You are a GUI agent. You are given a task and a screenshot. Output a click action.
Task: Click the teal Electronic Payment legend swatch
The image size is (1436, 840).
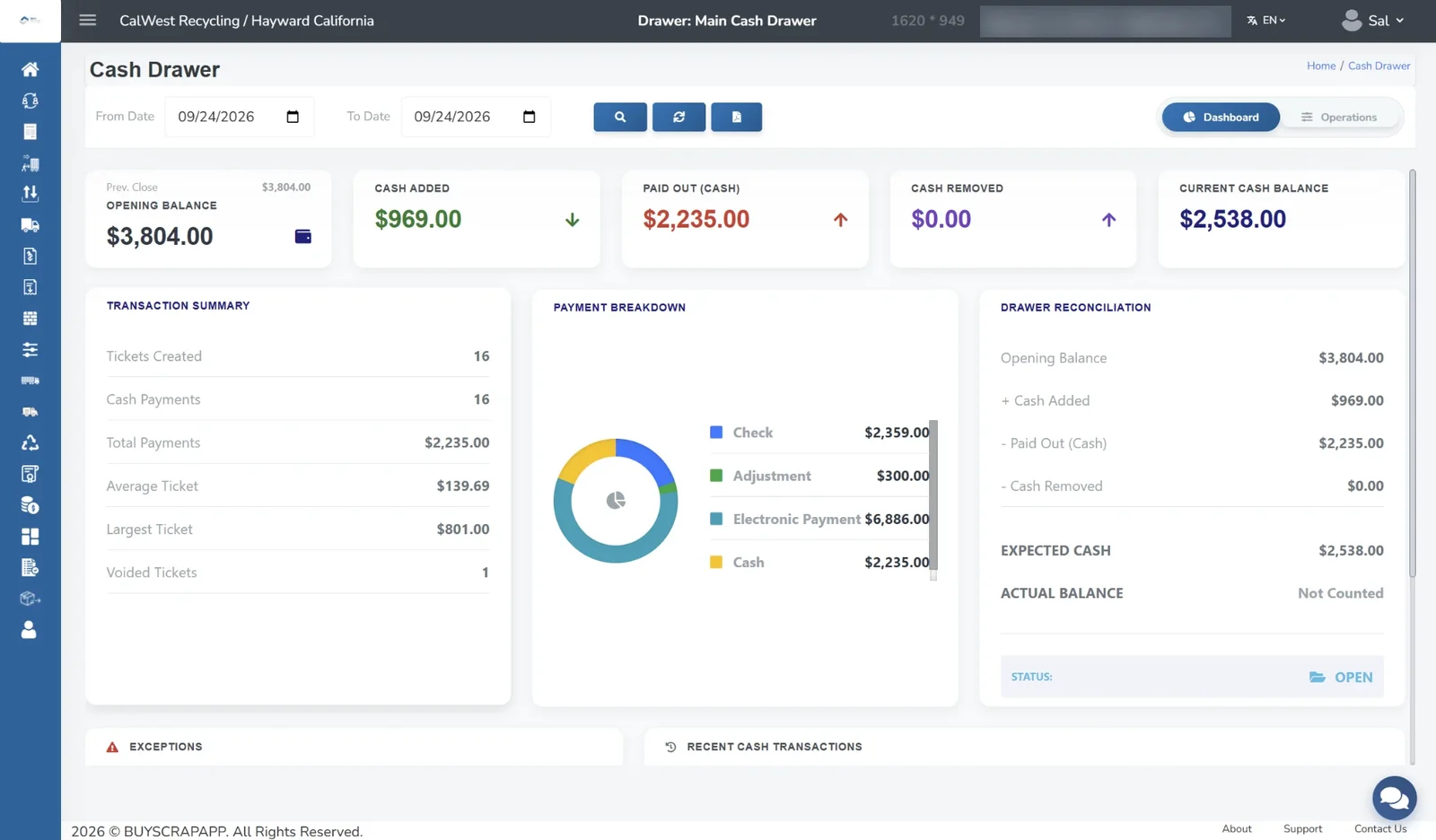coord(716,519)
